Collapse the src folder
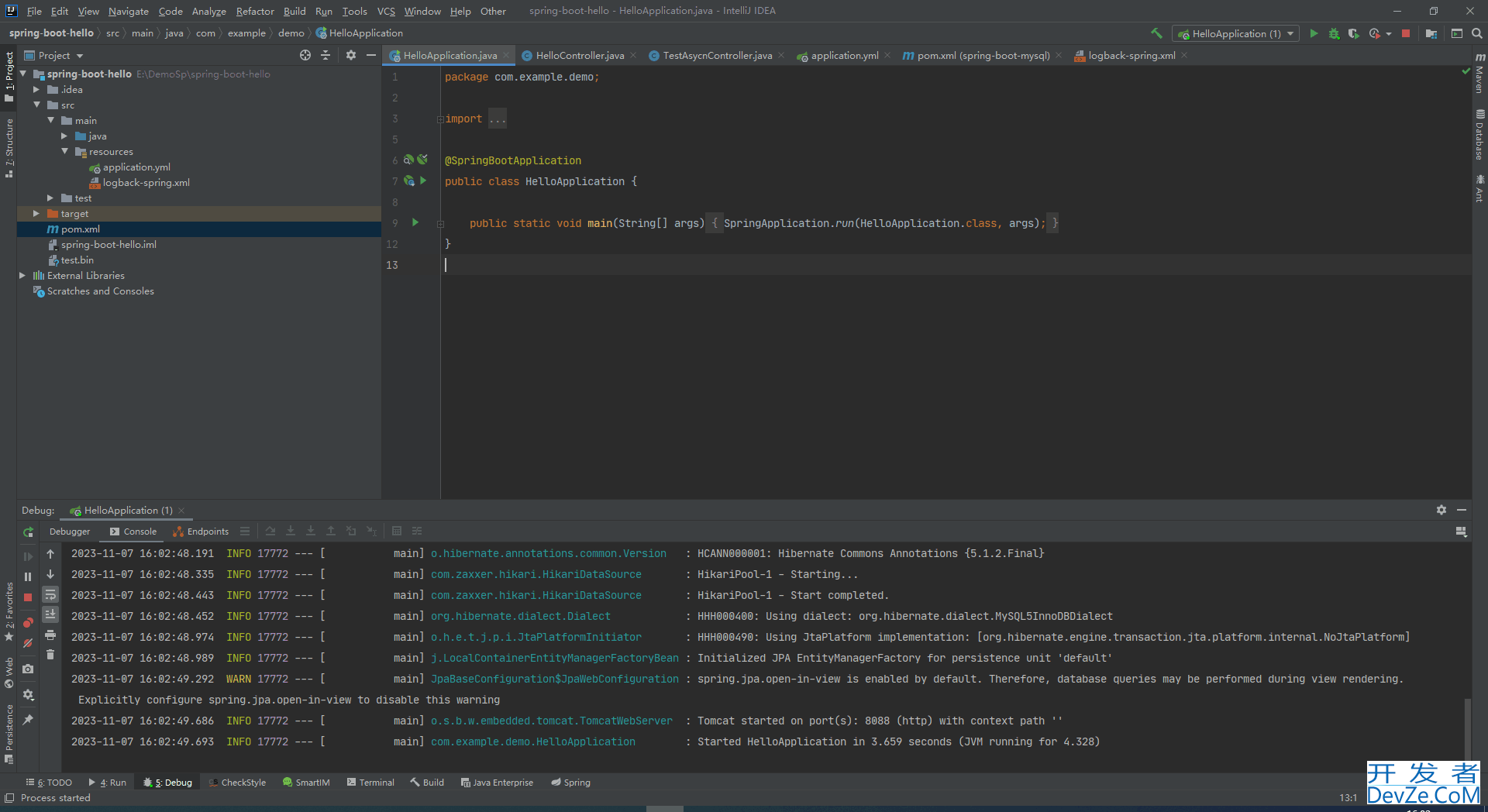This screenshot has width=1488, height=812. point(36,105)
